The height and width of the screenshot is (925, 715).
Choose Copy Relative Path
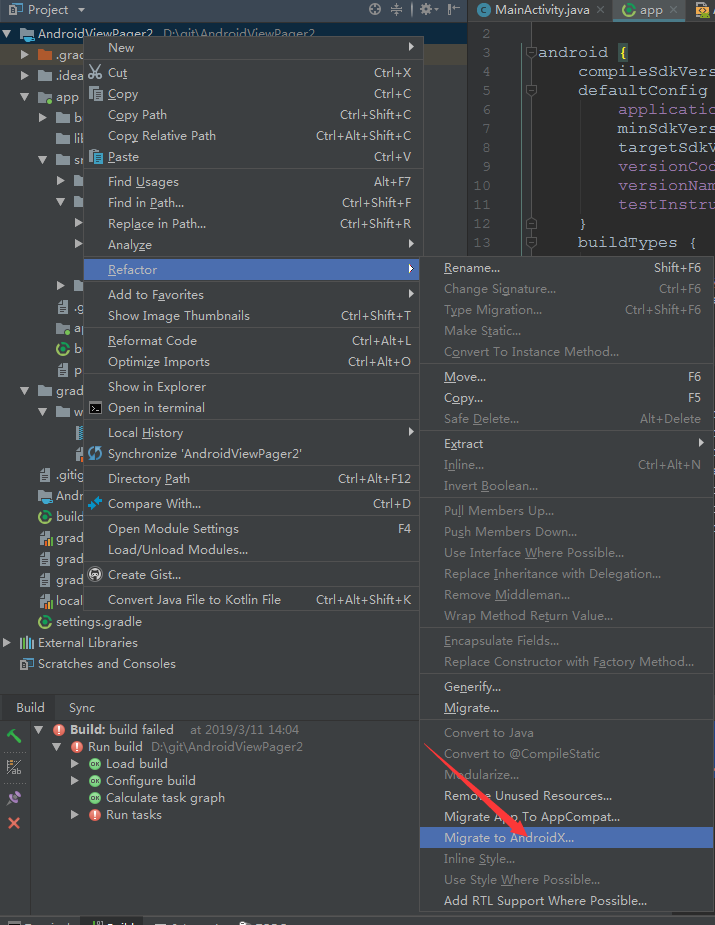coord(254,136)
